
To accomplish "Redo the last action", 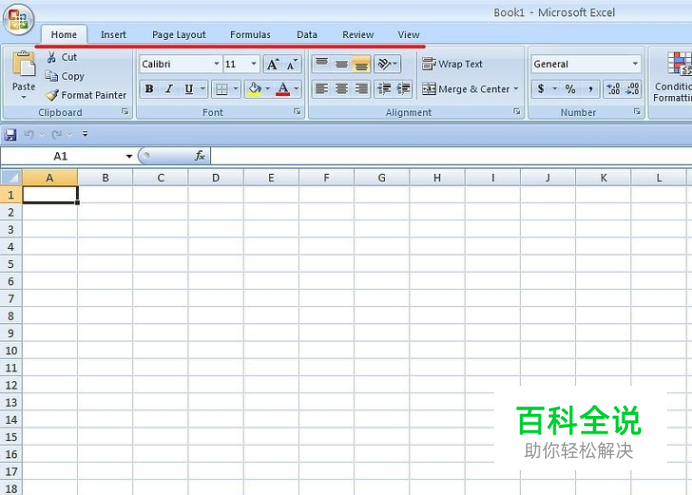I will (x=57, y=134).
